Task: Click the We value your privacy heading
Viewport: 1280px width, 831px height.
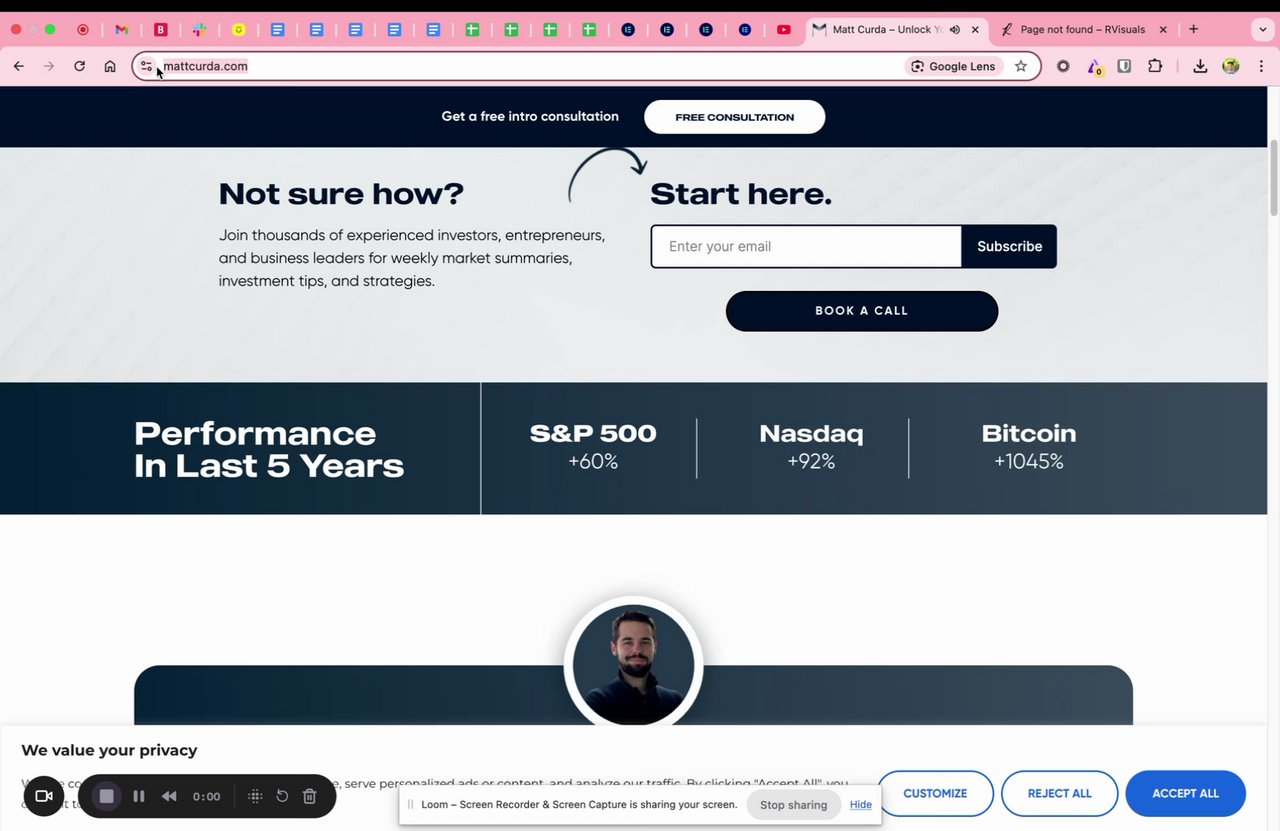Action: [x=109, y=750]
